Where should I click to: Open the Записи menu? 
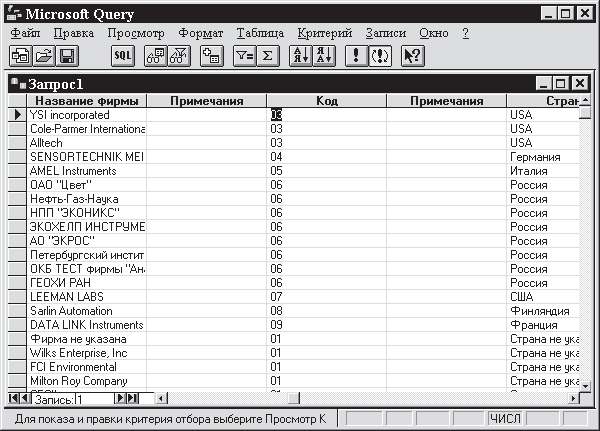point(386,33)
